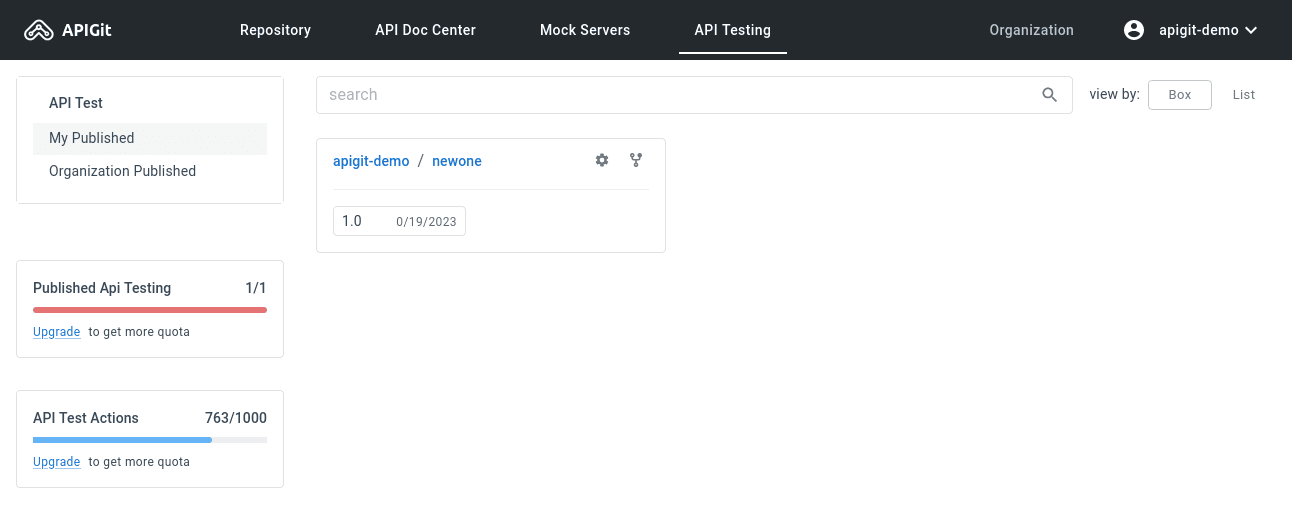Open the Repository tab

coord(275,30)
